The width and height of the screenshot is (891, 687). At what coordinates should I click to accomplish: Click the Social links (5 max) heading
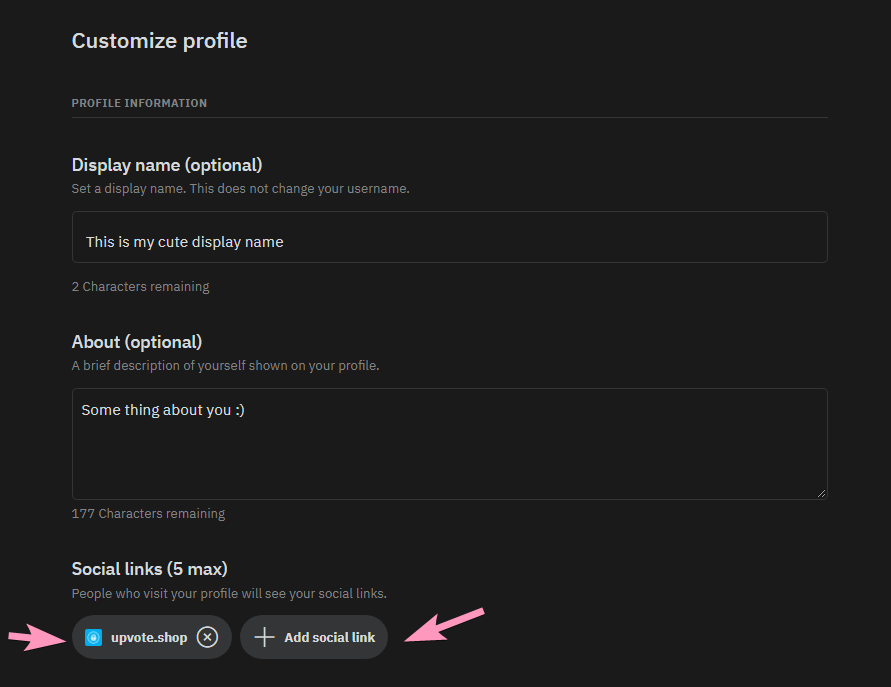(x=149, y=569)
